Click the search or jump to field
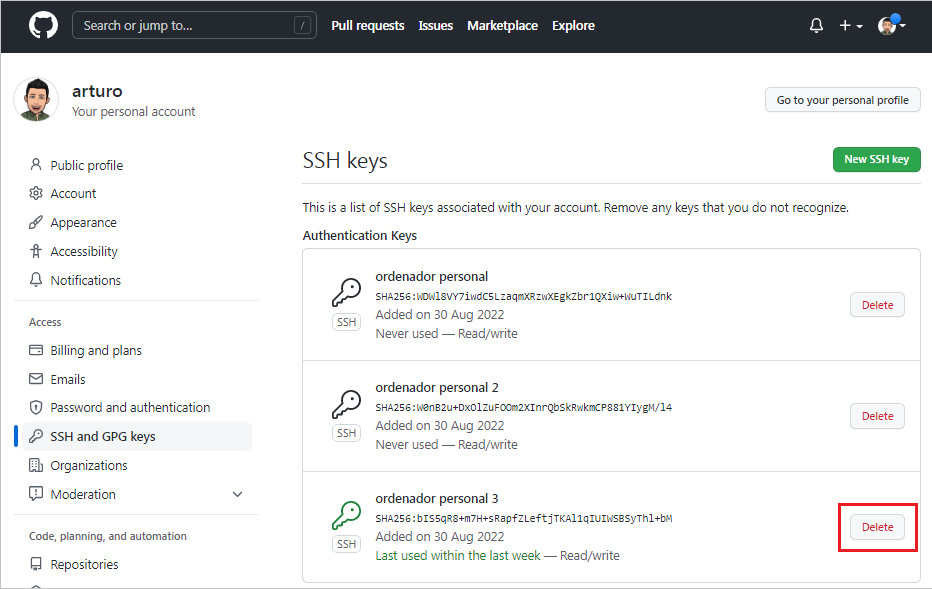932x589 pixels. (194, 25)
